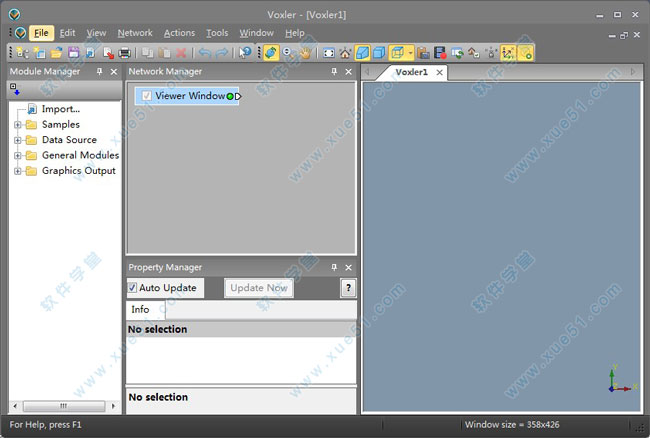
Task: Expand the Graphics Output folder node
Action: (x=17, y=171)
